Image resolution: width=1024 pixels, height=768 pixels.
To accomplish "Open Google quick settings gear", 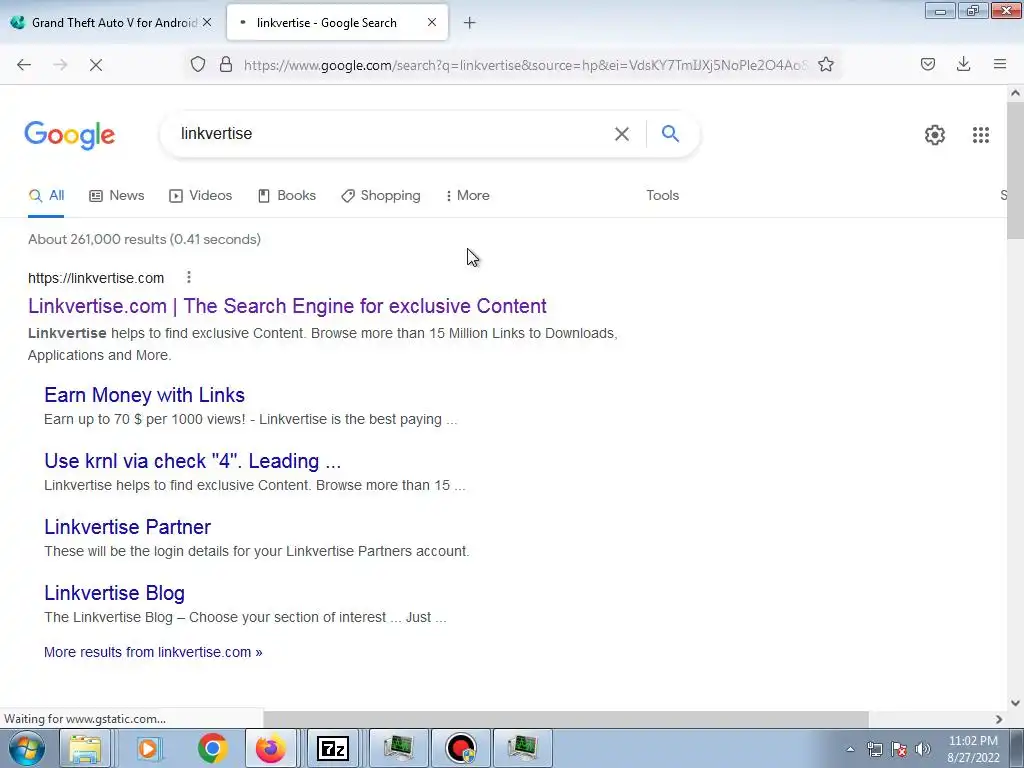I will click(x=935, y=135).
